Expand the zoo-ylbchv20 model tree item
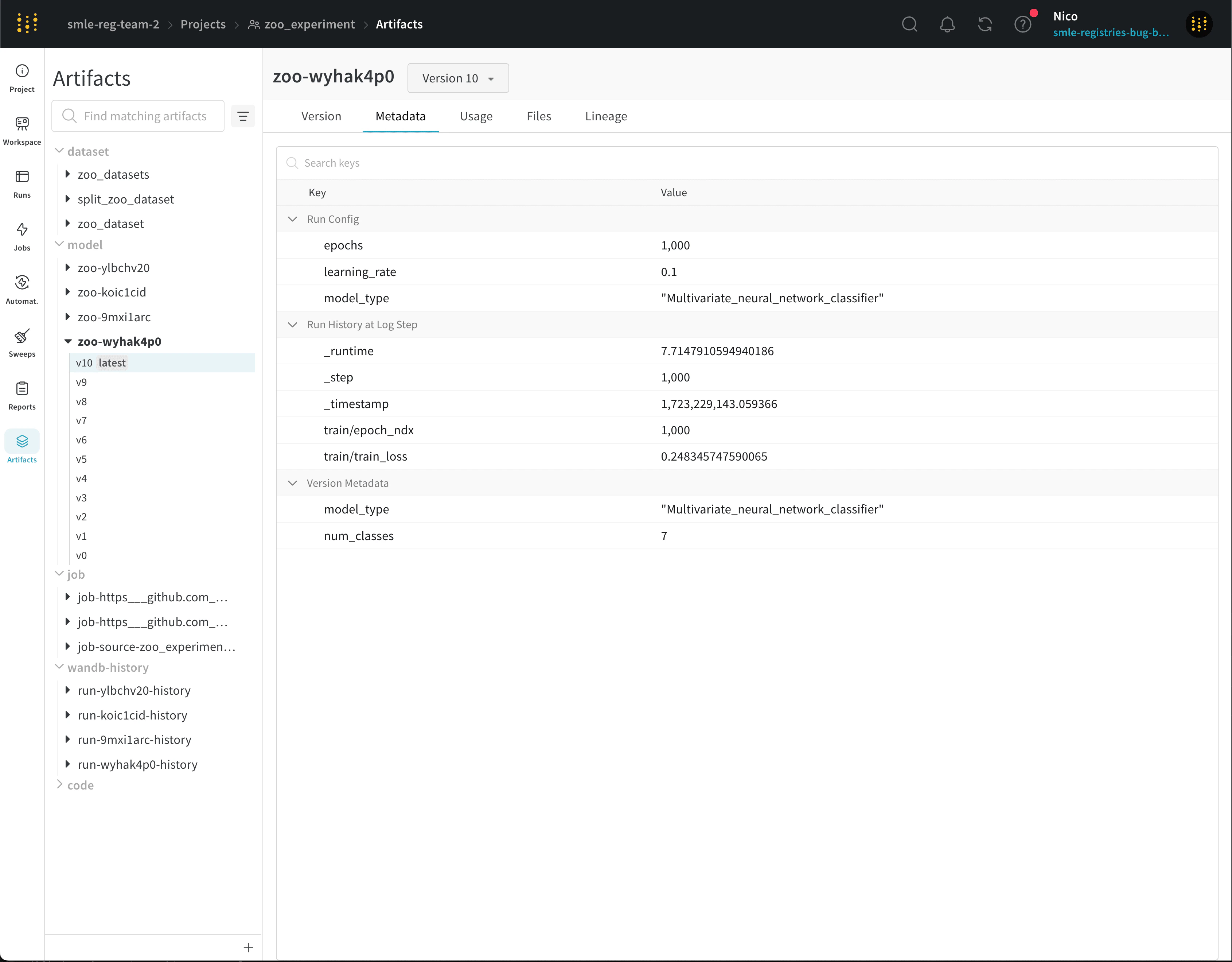The height and width of the screenshot is (962, 1232). coord(68,267)
